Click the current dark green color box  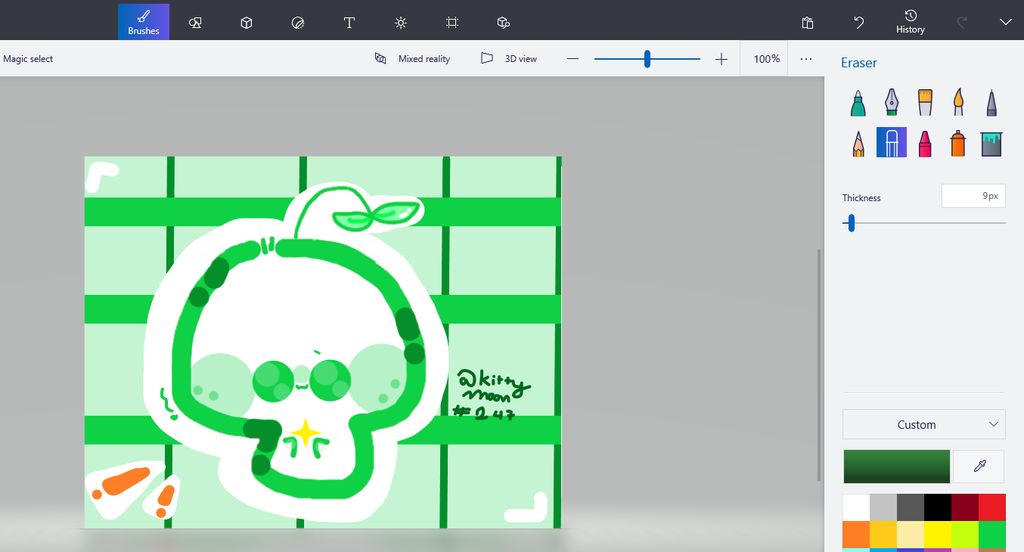(897, 466)
